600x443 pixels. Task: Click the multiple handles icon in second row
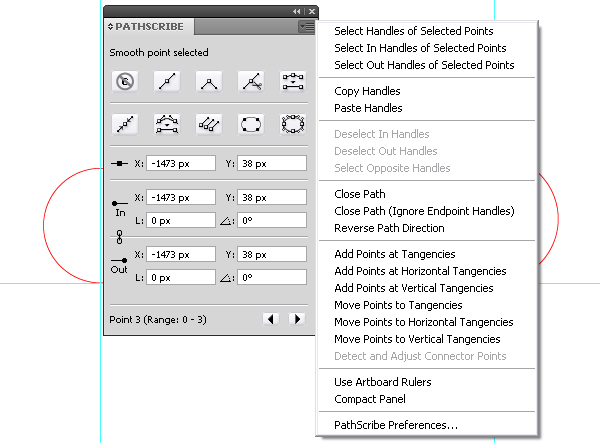(209, 124)
